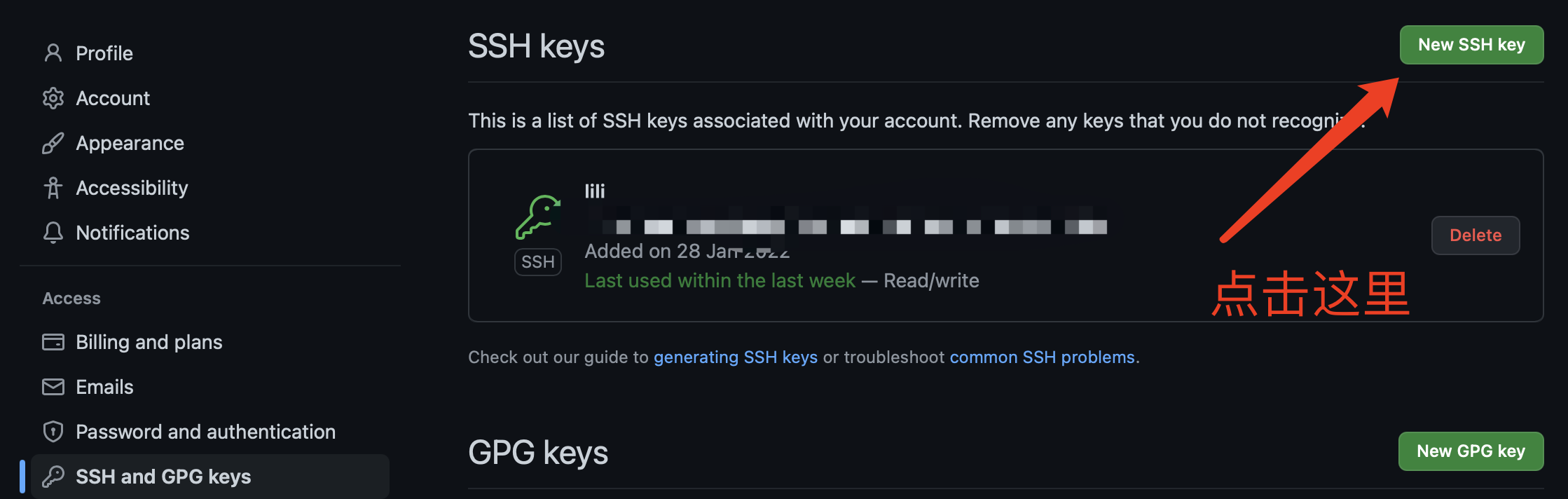Click the Password shield icon

click(x=53, y=432)
